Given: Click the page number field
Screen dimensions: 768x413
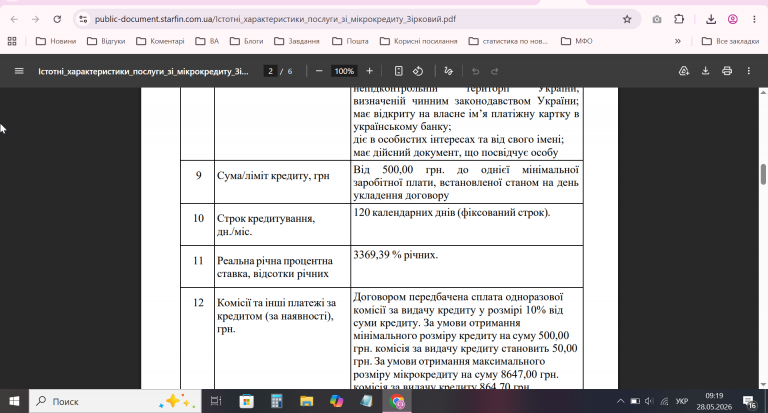Looking at the screenshot, I should 270,71.
